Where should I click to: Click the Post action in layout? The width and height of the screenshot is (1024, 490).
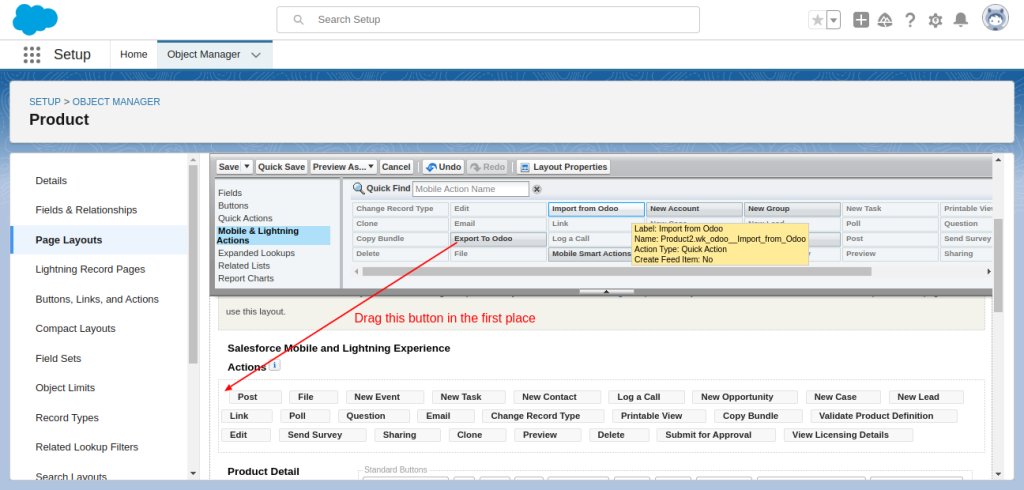255,397
